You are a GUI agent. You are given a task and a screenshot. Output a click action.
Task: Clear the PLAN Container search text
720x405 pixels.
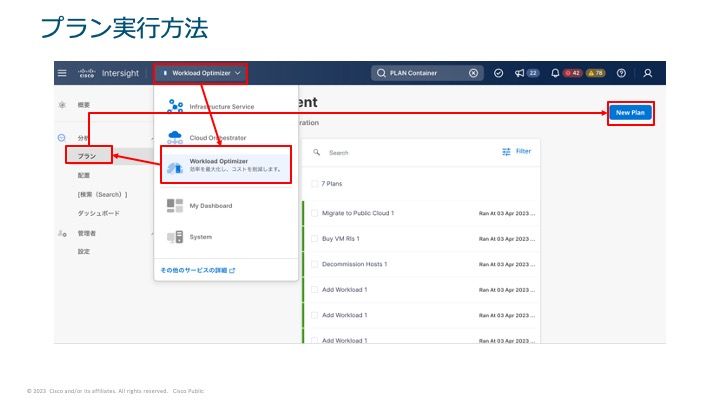coord(473,73)
